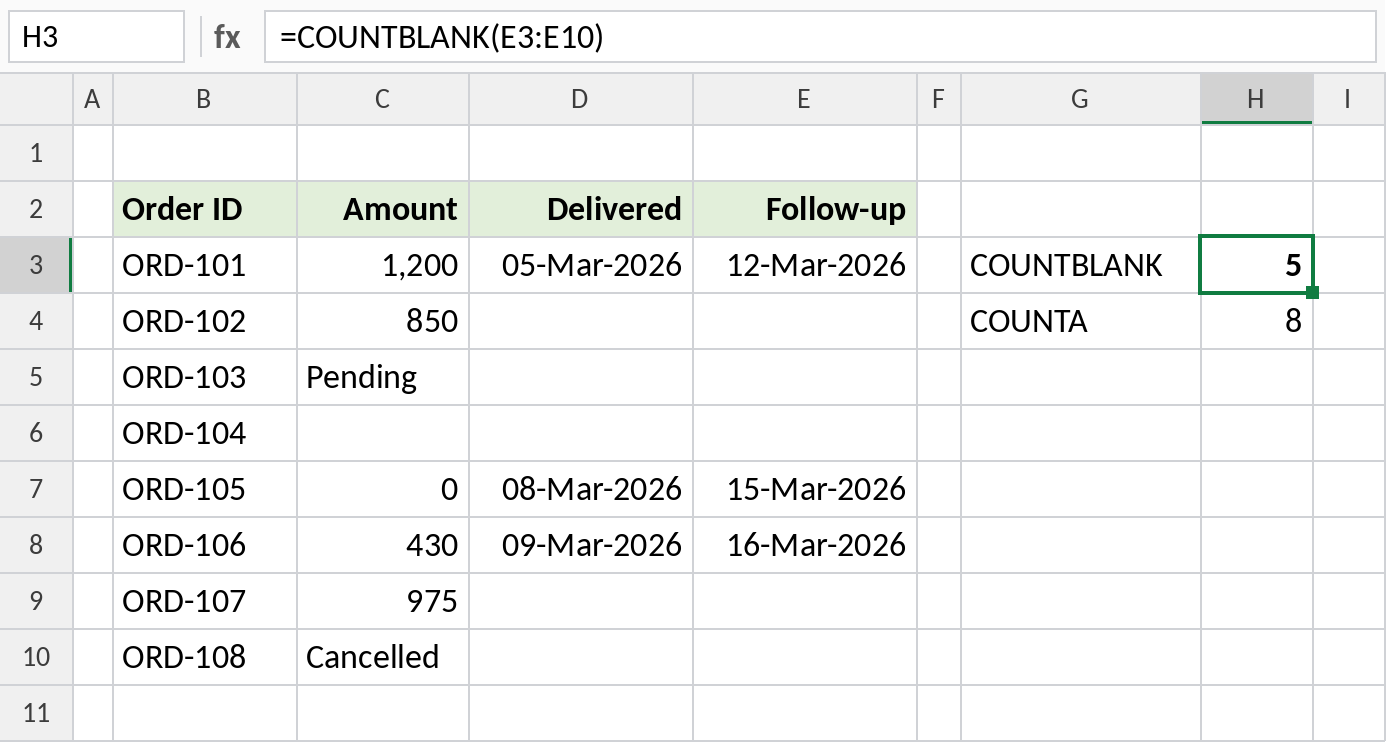Image resolution: width=1386 pixels, height=742 pixels.
Task: Select column H header
Action: [x=1257, y=99]
